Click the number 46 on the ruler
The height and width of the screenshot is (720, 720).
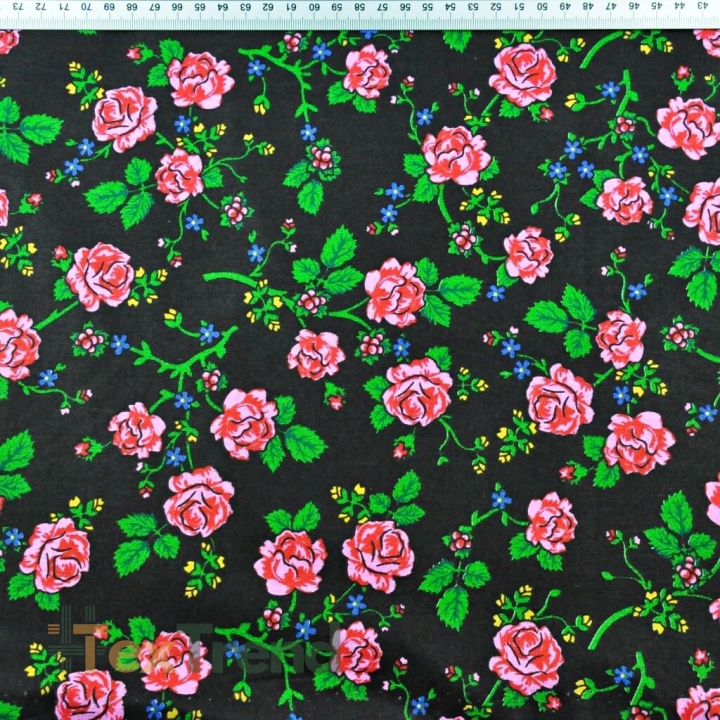(x=634, y=6)
